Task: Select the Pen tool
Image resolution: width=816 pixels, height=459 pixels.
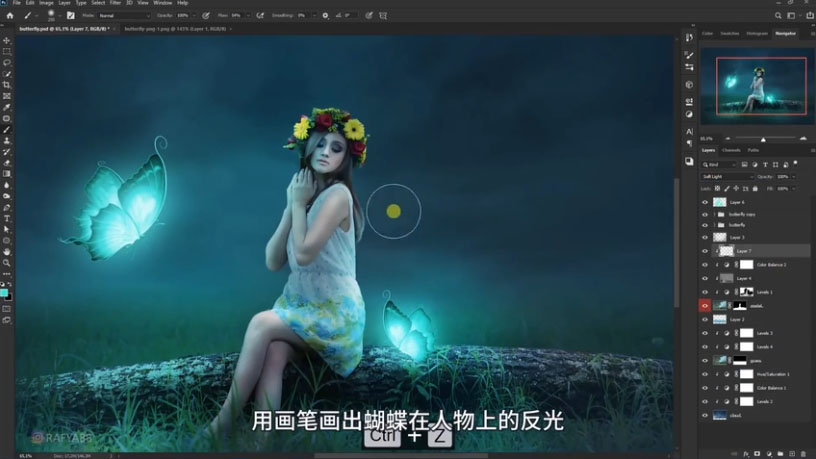Action: [x=7, y=207]
